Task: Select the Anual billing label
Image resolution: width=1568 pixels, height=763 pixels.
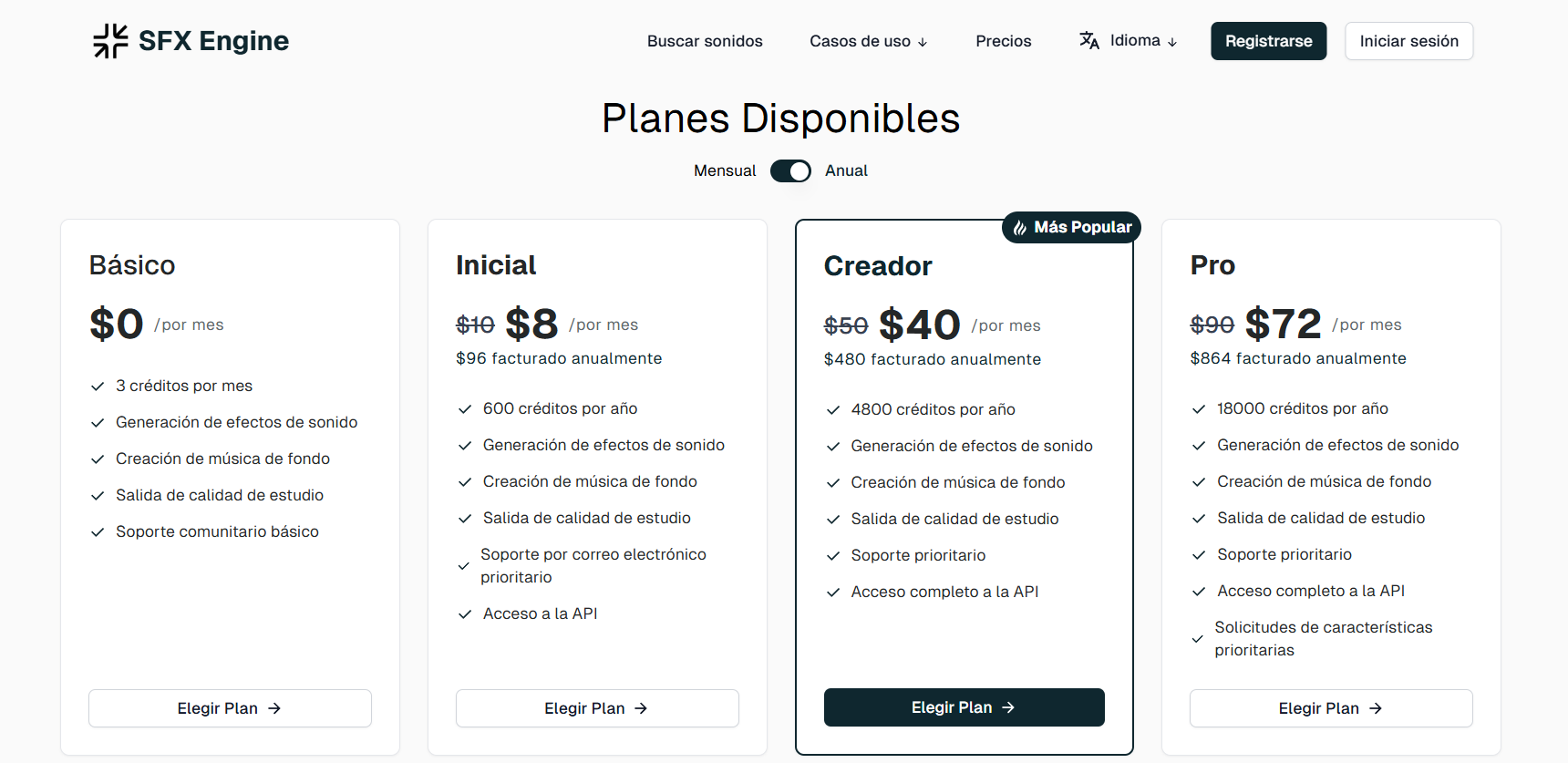Action: point(846,171)
